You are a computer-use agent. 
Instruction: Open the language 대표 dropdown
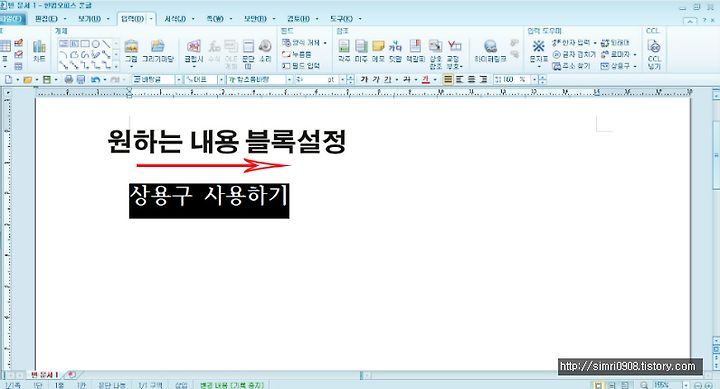click(221, 79)
